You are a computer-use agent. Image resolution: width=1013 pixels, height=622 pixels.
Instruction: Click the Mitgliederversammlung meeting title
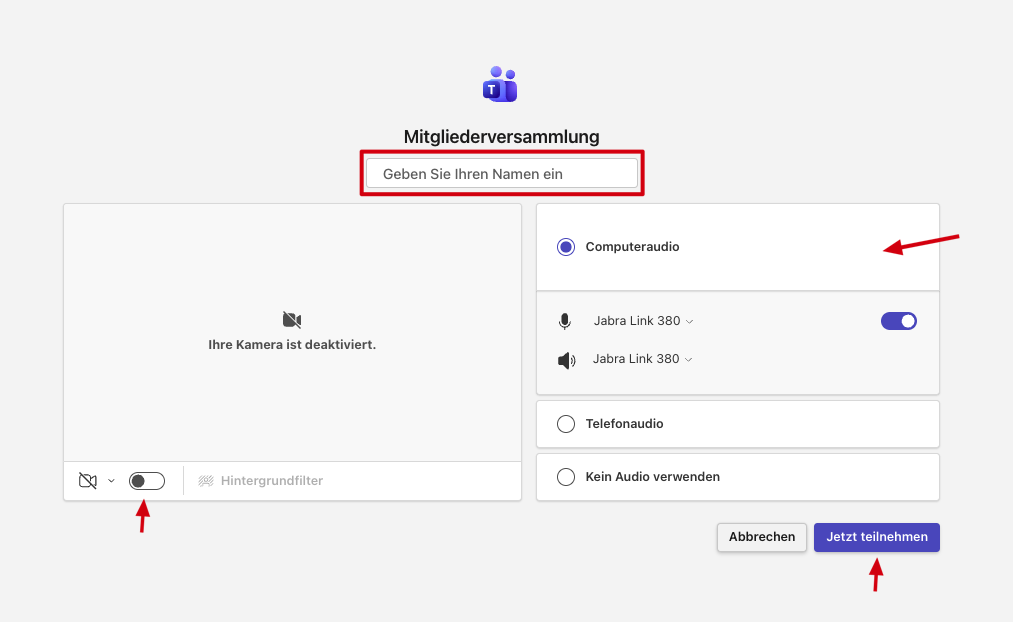point(501,137)
